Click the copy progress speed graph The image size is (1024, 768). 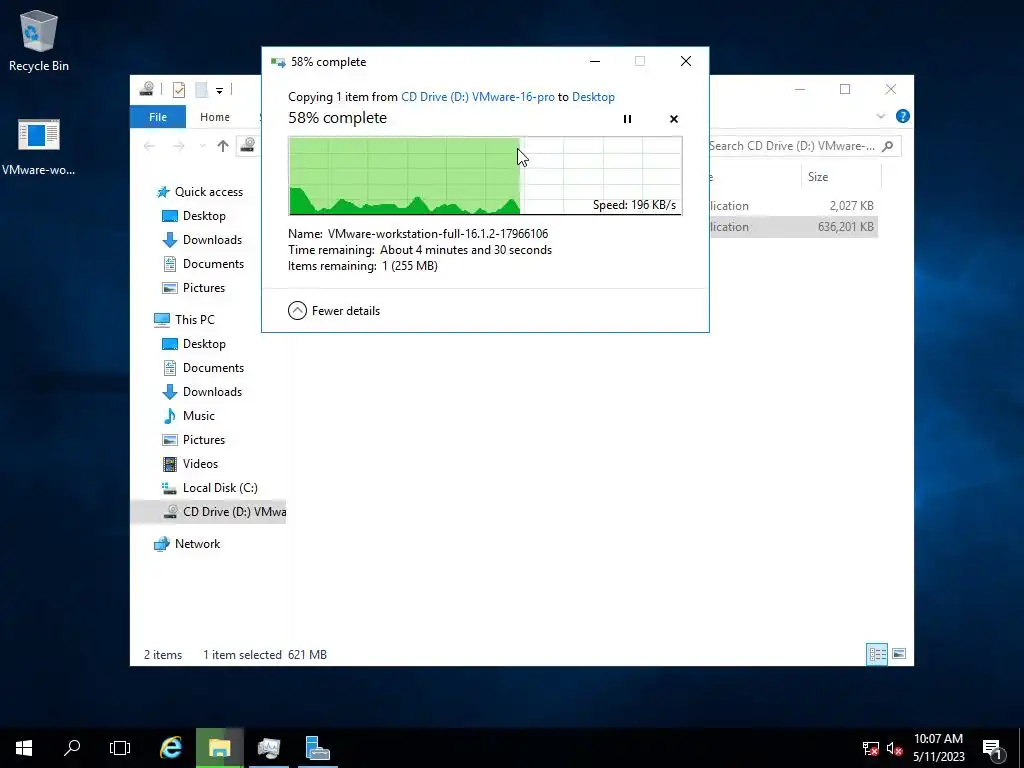[x=485, y=176]
